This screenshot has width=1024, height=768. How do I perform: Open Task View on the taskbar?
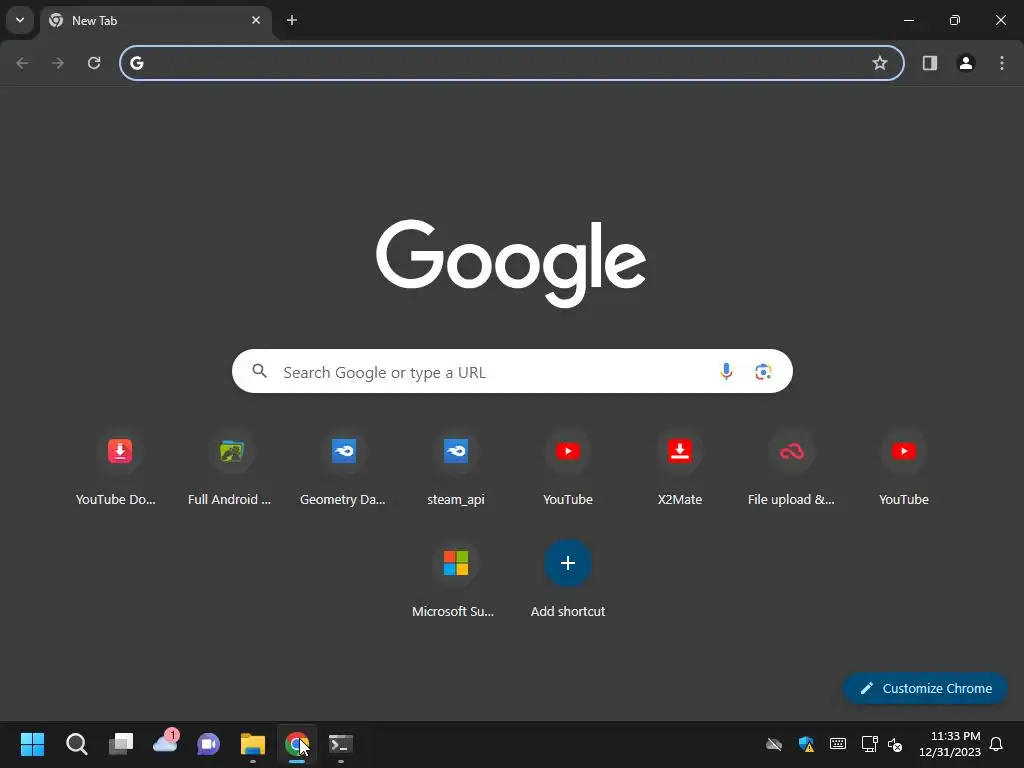pyautogui.click(x=121, y=744)
